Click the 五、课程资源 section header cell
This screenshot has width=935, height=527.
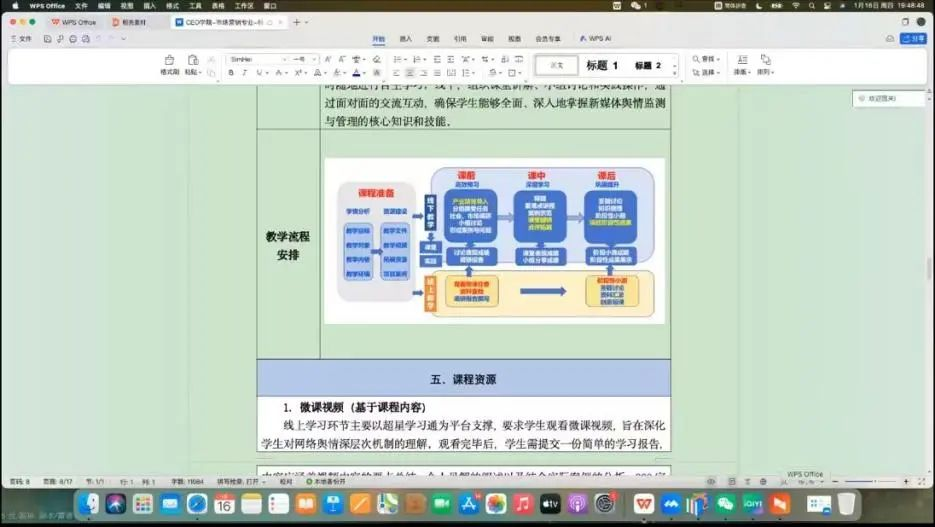tap(463, 379)
